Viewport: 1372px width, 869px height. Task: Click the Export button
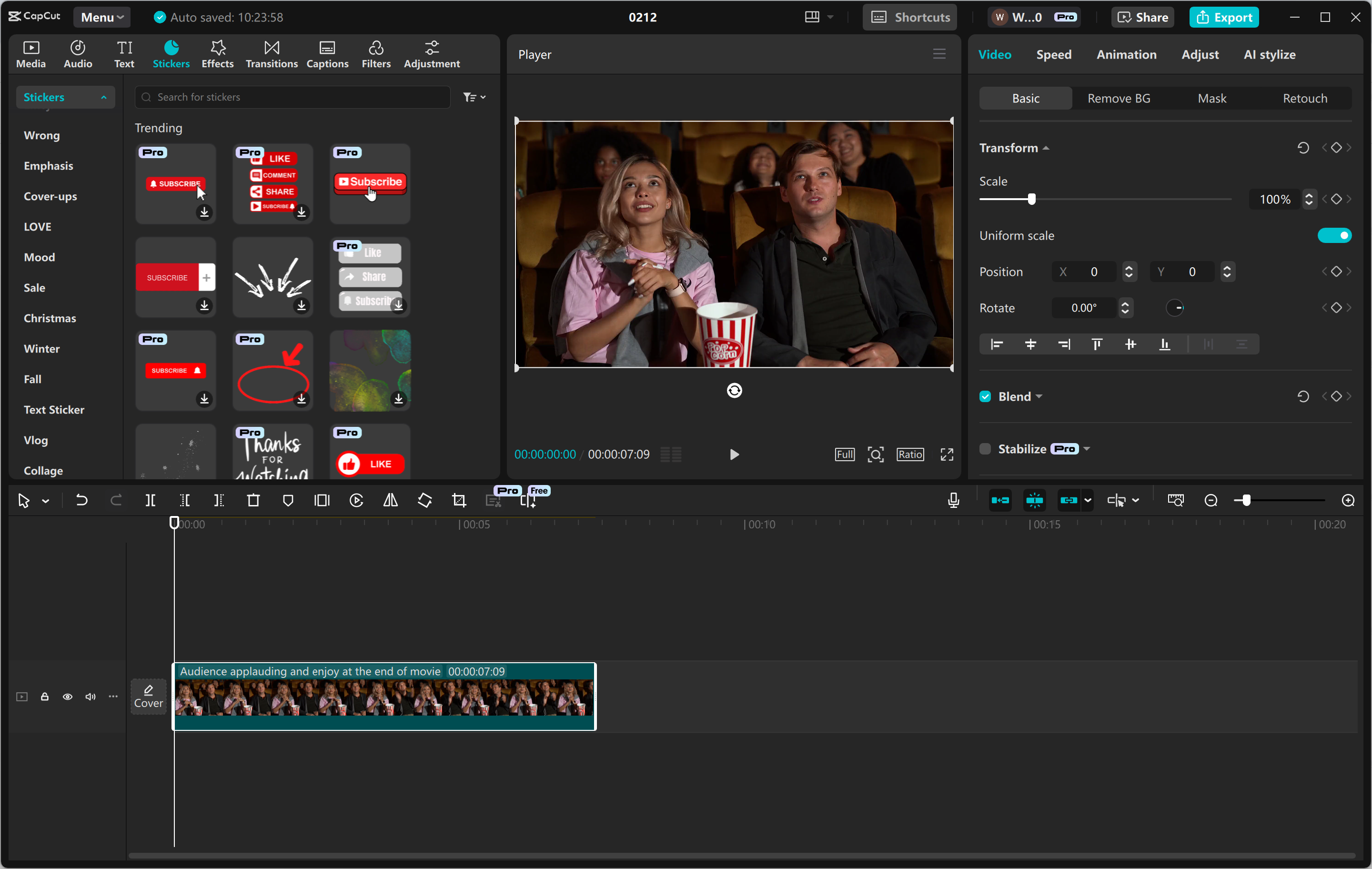pyautogui.click(x=1224, y=17)
